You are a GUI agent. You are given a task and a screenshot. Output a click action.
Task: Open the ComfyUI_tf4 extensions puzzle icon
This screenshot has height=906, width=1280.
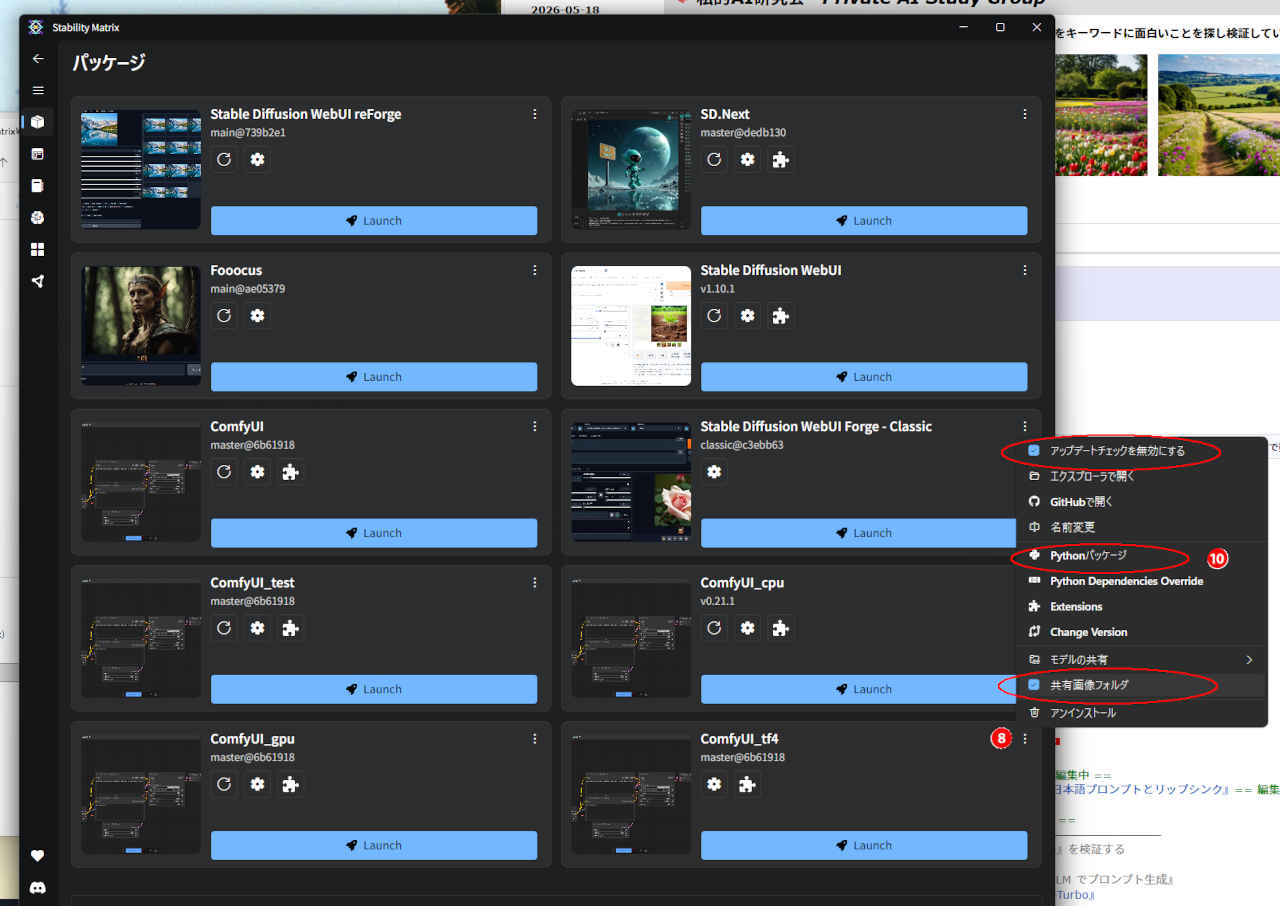point(747,784)
